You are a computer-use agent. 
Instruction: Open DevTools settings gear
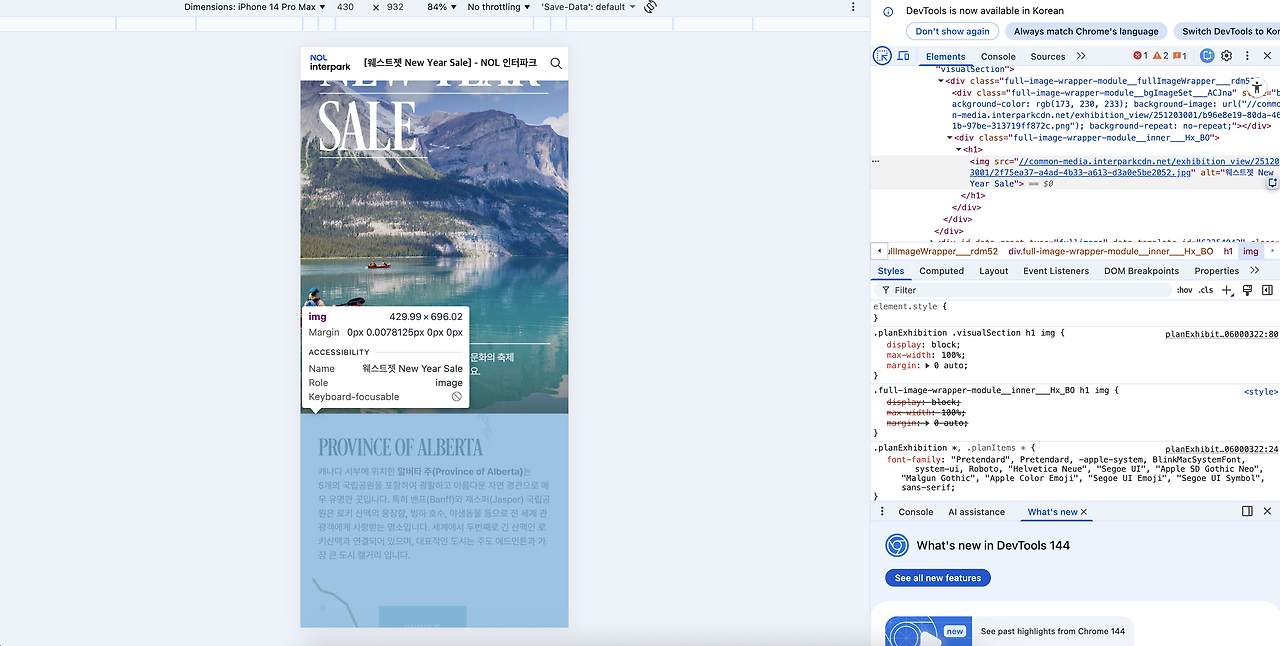[1227, 56]
